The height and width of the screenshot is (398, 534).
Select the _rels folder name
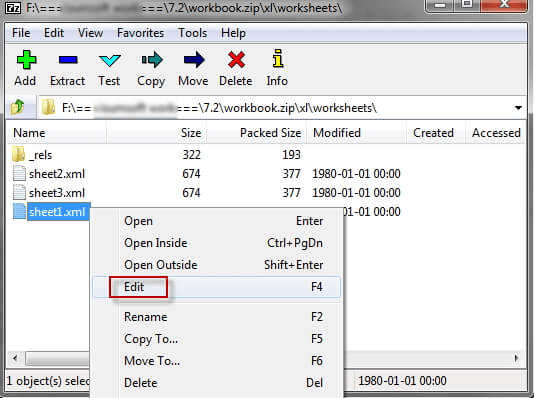[x=41, y=155]
